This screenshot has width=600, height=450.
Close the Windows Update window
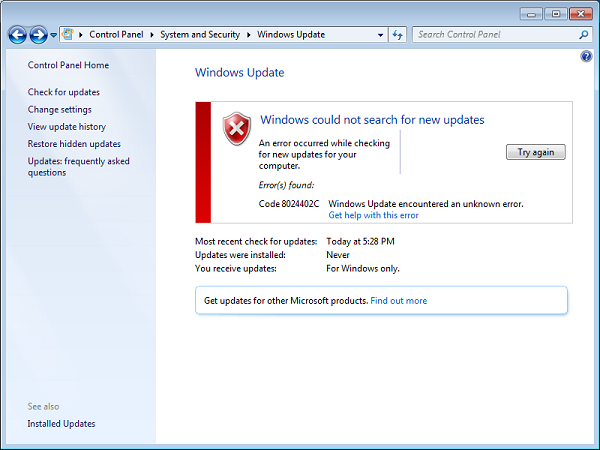pos(581,14)
